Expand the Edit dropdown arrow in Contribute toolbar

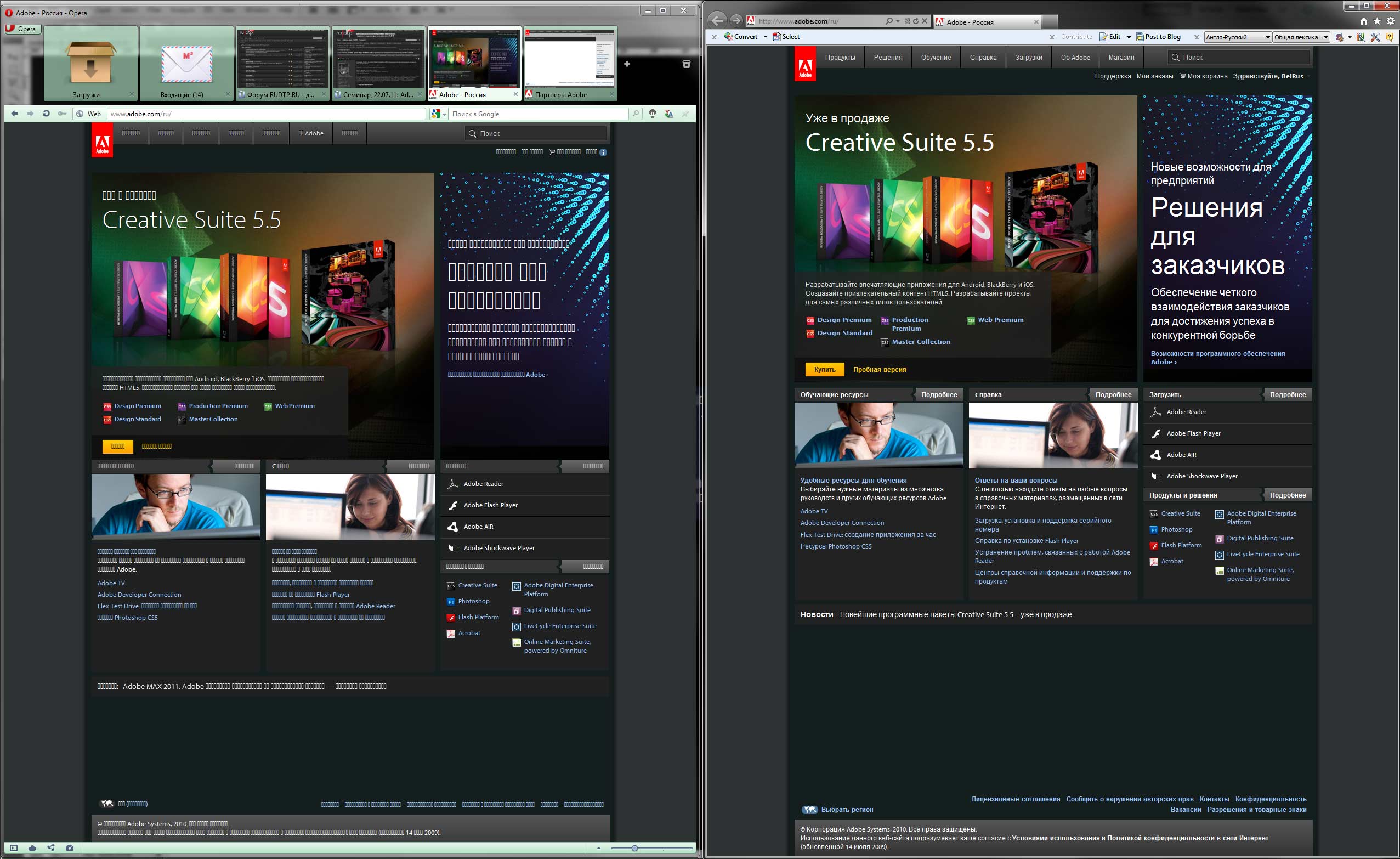tap(1129, 37)
